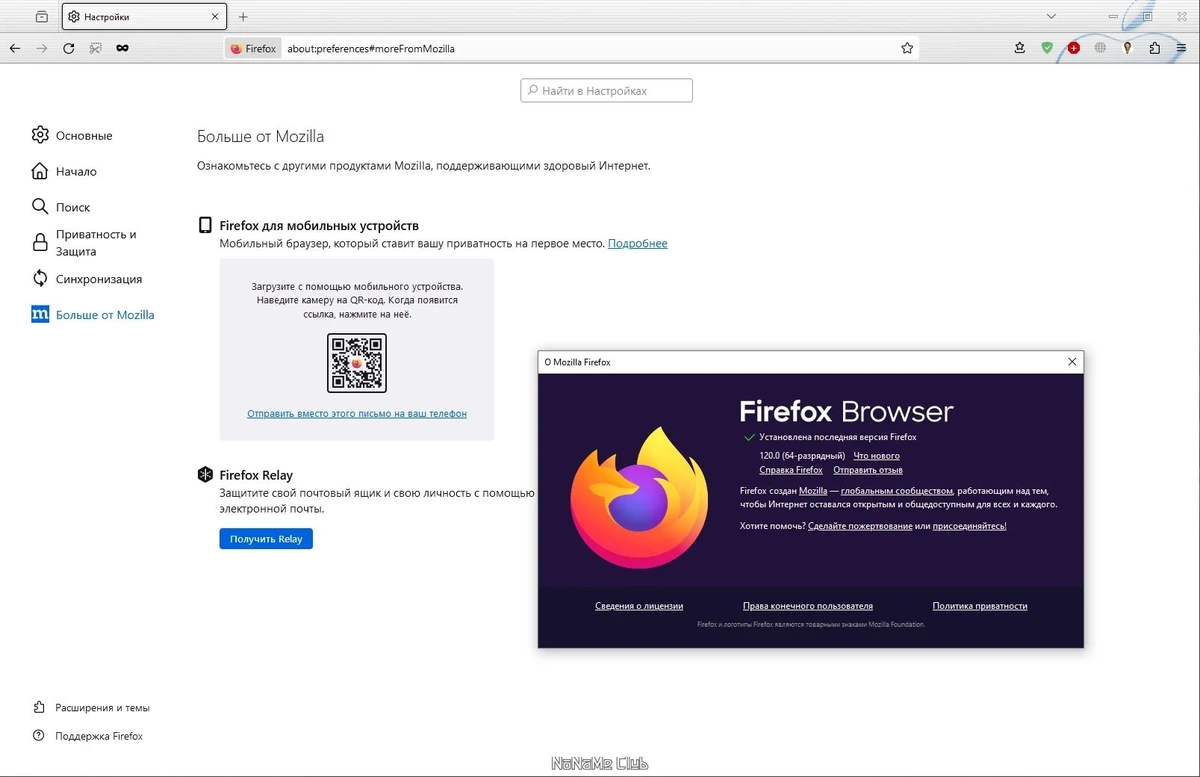Click the Получить Relay button
Viewport: 1200px width, 777px height.
click(266, 539)
